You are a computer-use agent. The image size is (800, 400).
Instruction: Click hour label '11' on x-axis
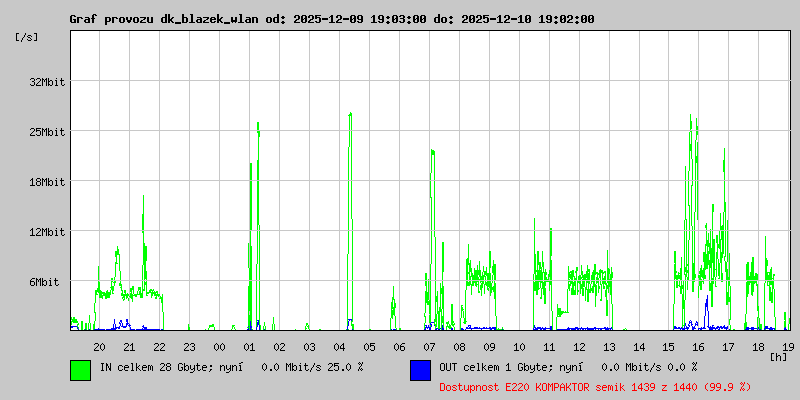[549, 347]
